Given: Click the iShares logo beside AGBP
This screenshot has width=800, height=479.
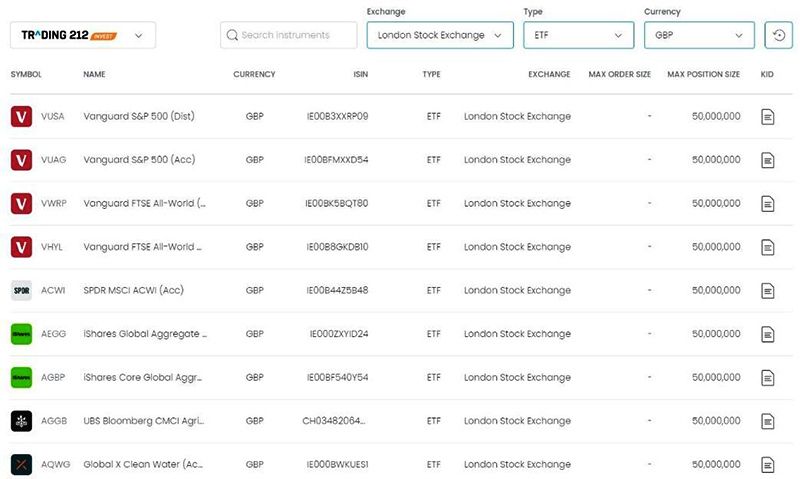Looking at the screenshot, I should (x=21, y=377).
